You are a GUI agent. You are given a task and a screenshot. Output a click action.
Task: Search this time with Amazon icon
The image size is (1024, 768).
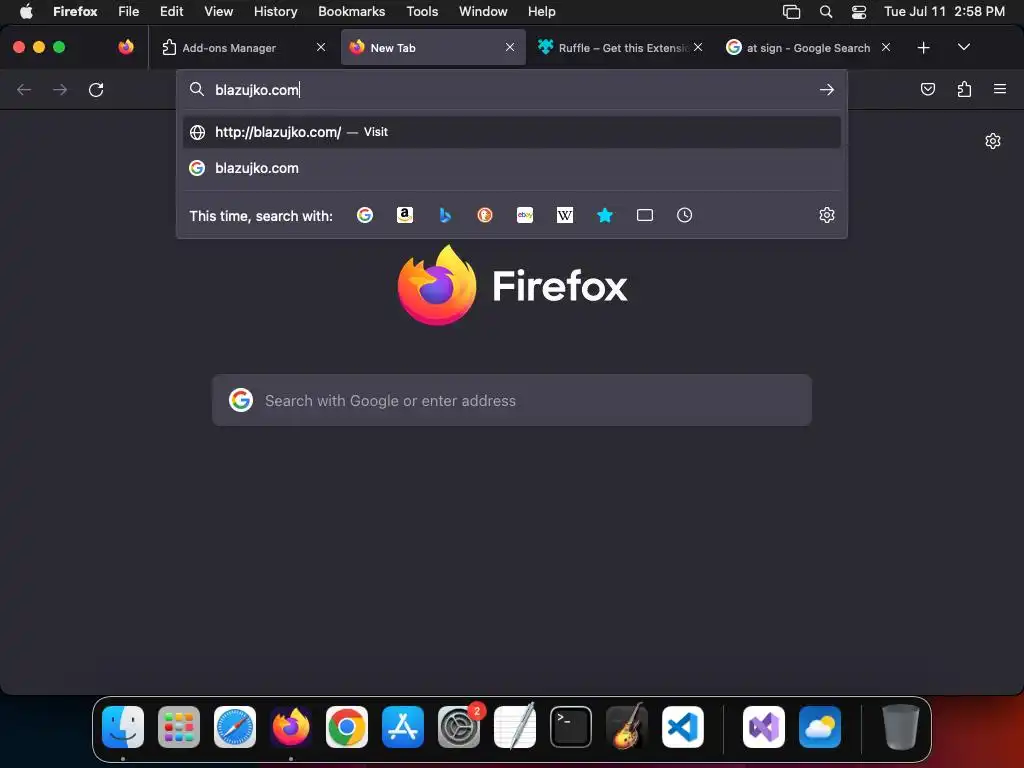[405, 215]
